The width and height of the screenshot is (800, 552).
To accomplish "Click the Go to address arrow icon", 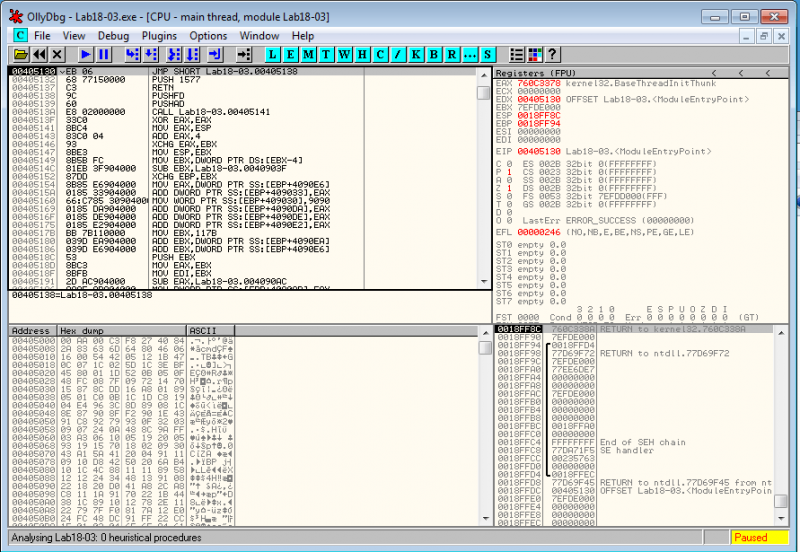I will [244, 55].
